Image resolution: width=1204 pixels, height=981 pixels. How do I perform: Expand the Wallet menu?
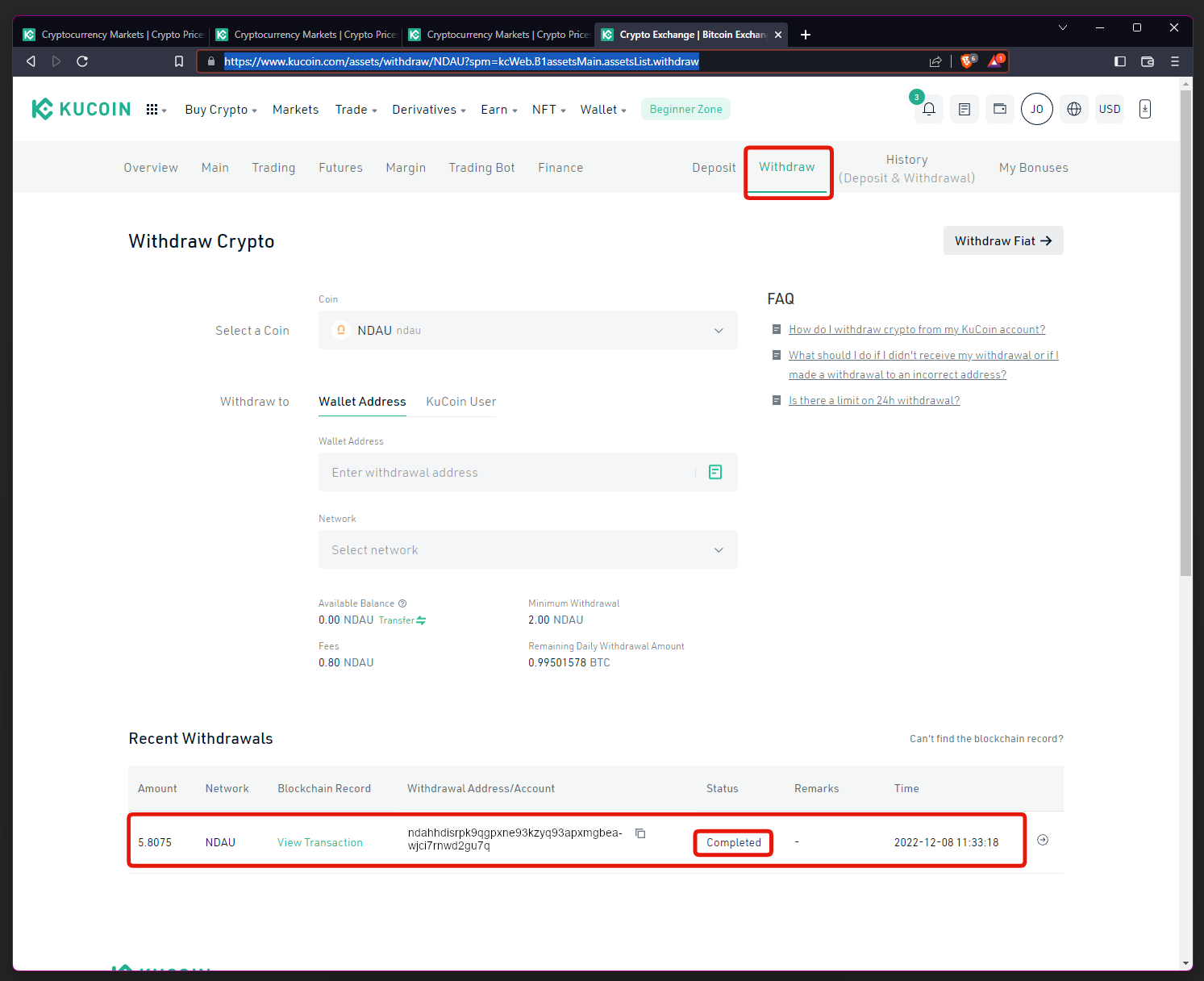(603, 110)
